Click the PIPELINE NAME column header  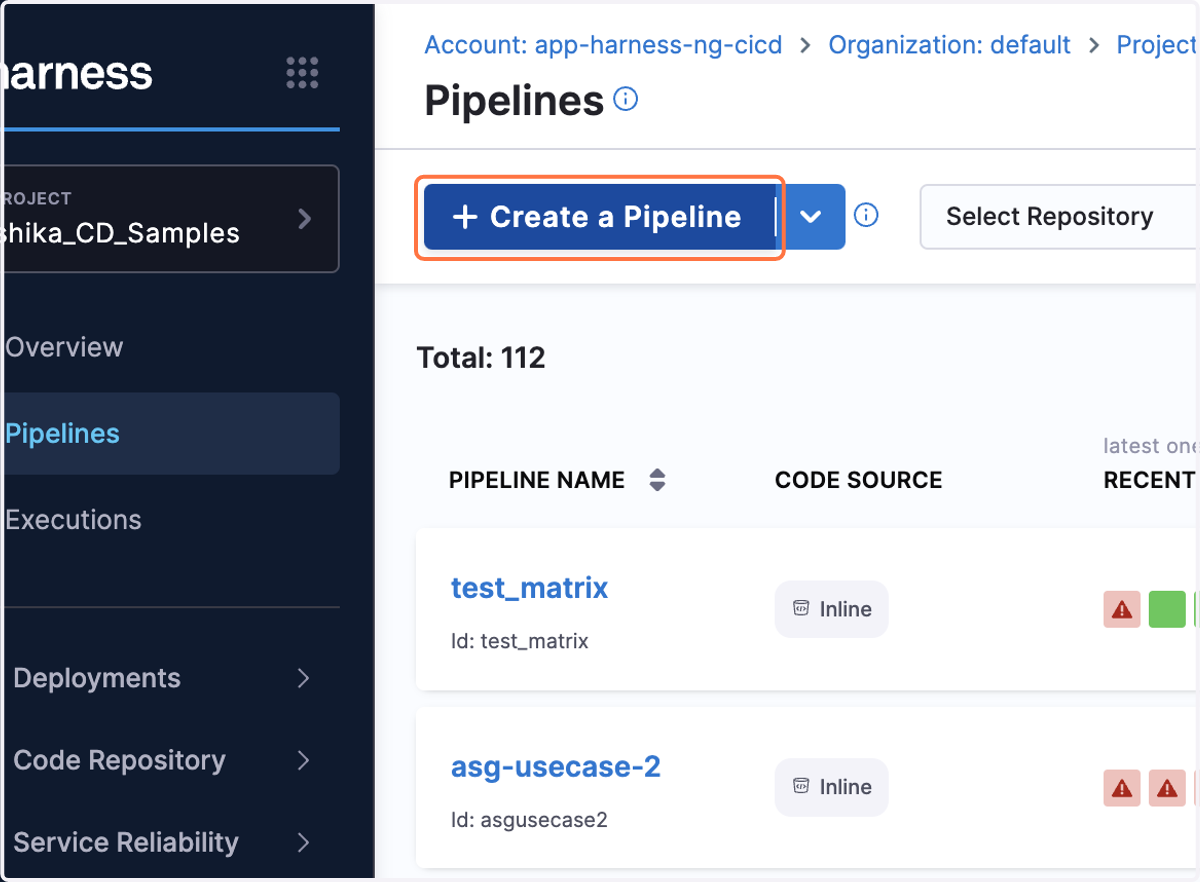[x=537, y=480]
